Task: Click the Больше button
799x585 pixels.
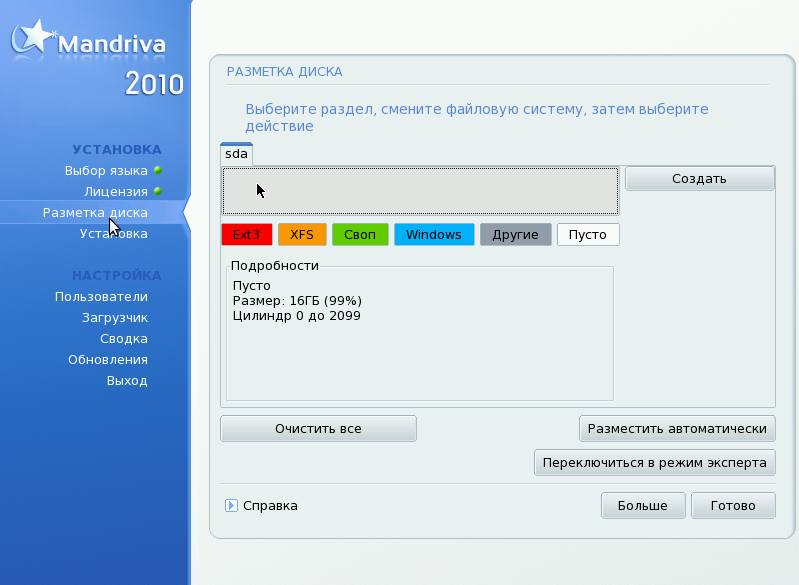Action: (x=643, y=506)
